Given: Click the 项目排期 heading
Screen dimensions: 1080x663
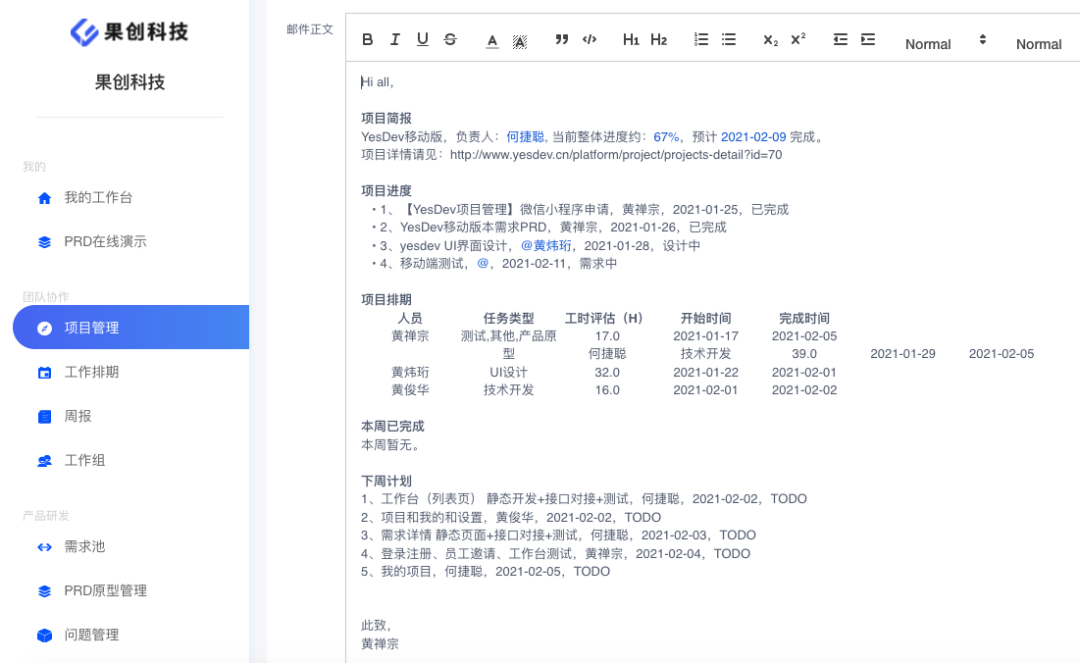Looking at the screenshot, I should pos(386,299).
